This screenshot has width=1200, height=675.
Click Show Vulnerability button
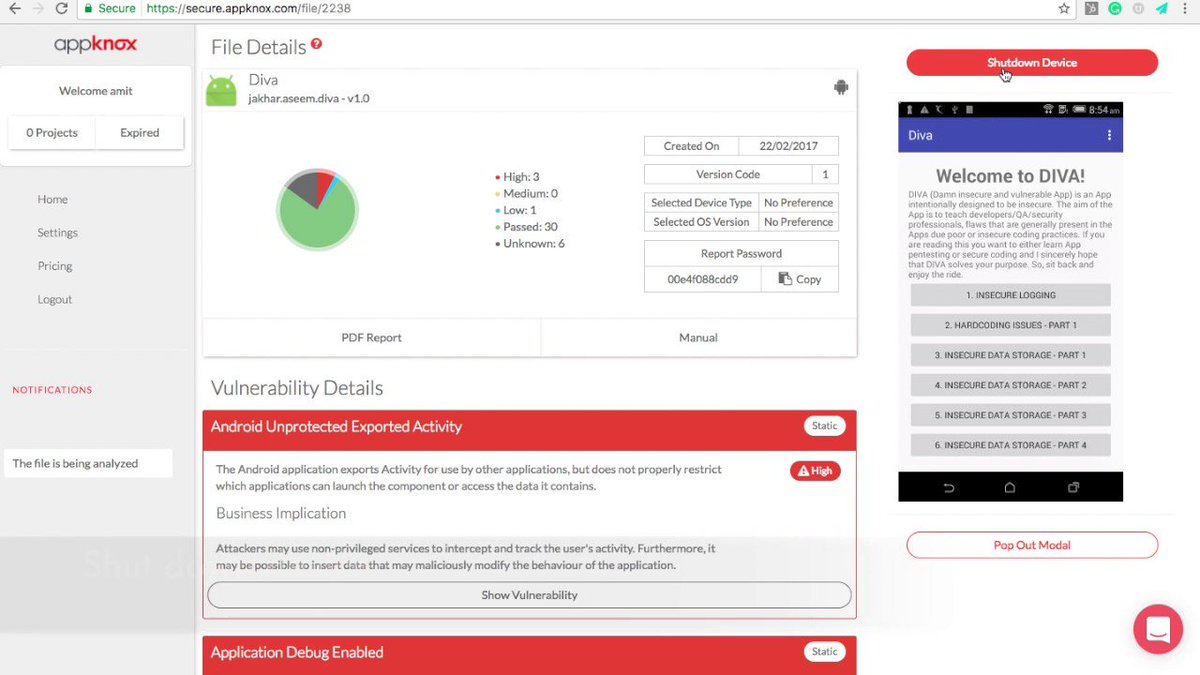point(529,595)
